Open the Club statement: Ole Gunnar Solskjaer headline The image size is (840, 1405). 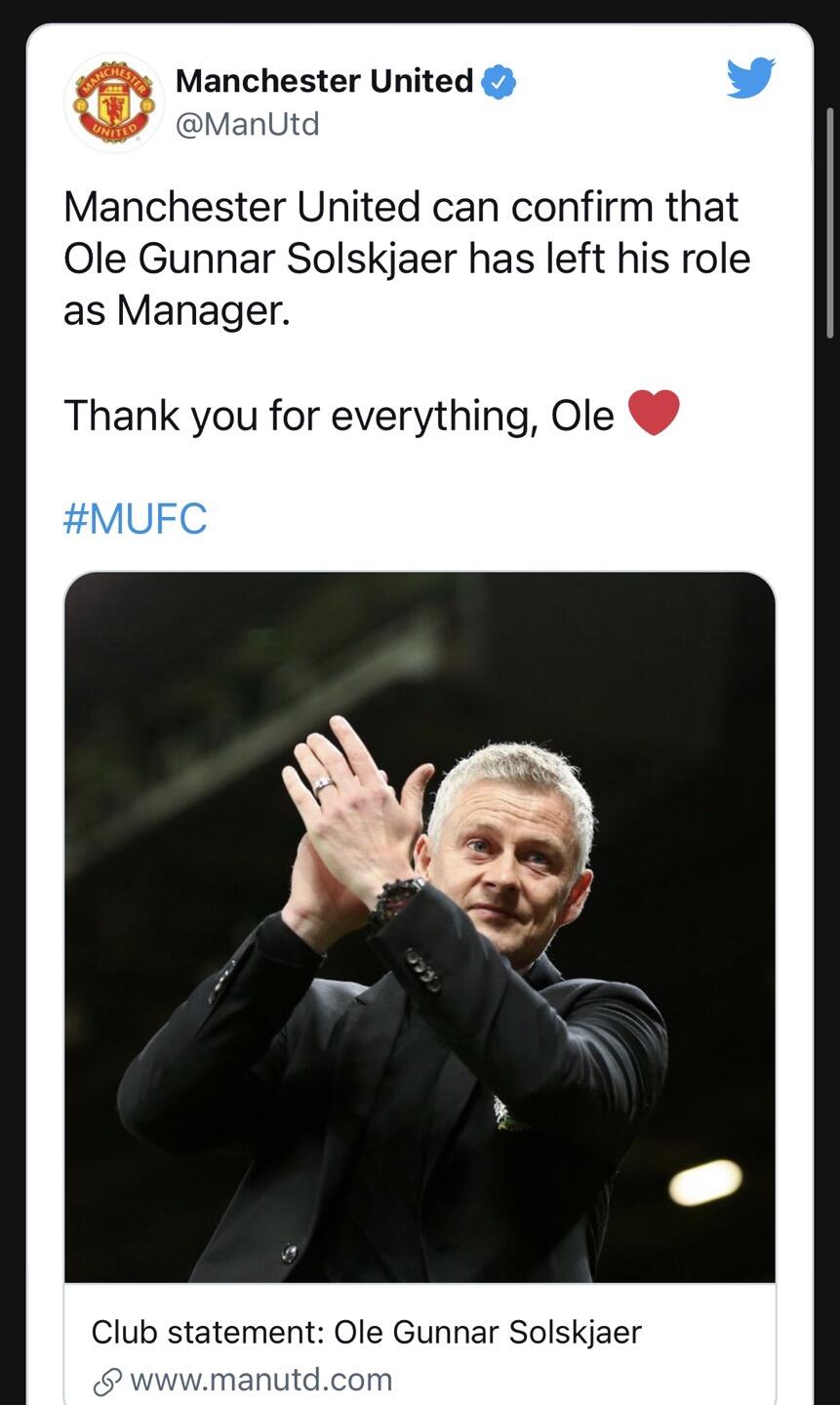pos(367,1332)
